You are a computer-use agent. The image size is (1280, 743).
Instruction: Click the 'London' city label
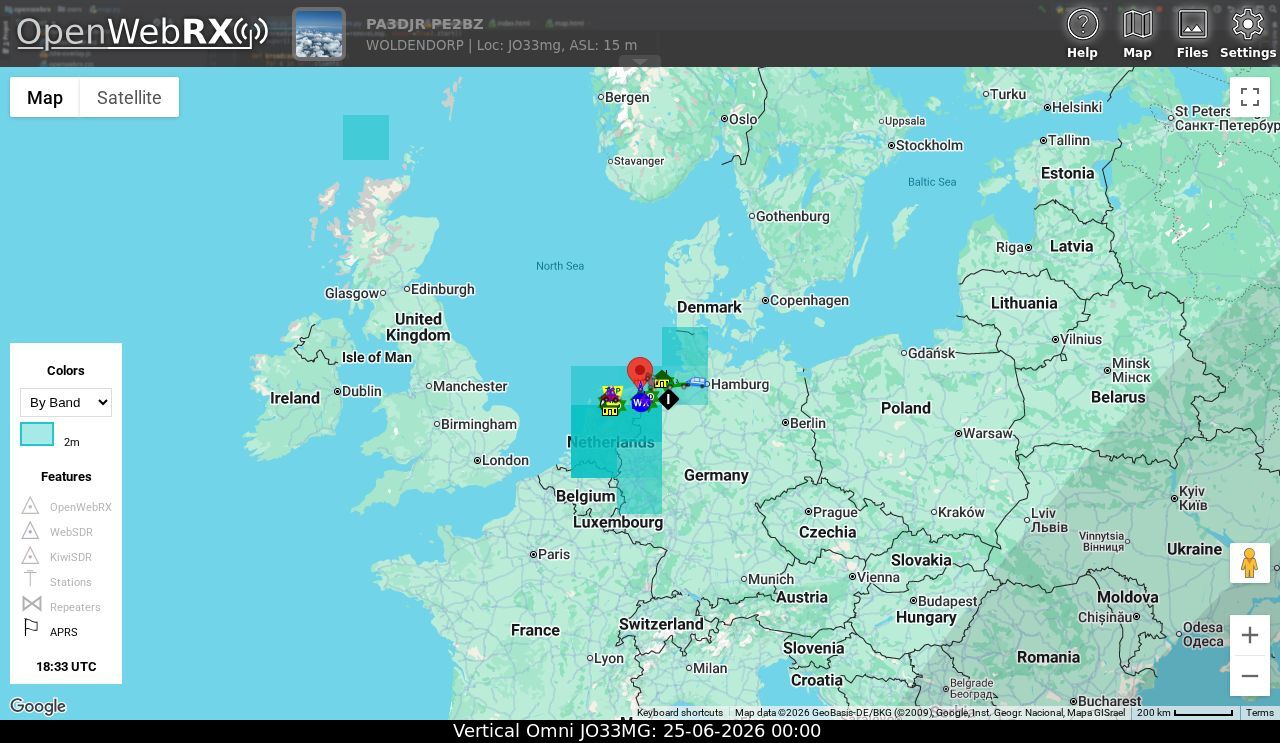point(505,460)
